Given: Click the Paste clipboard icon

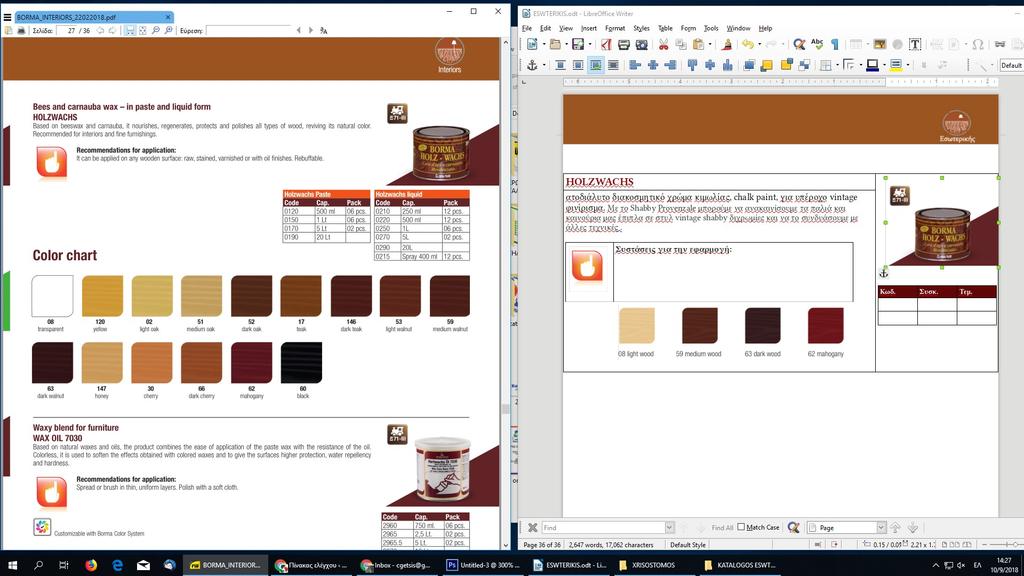Looking at the screenshot, I should pyautogui.click(x=698, y=44).
